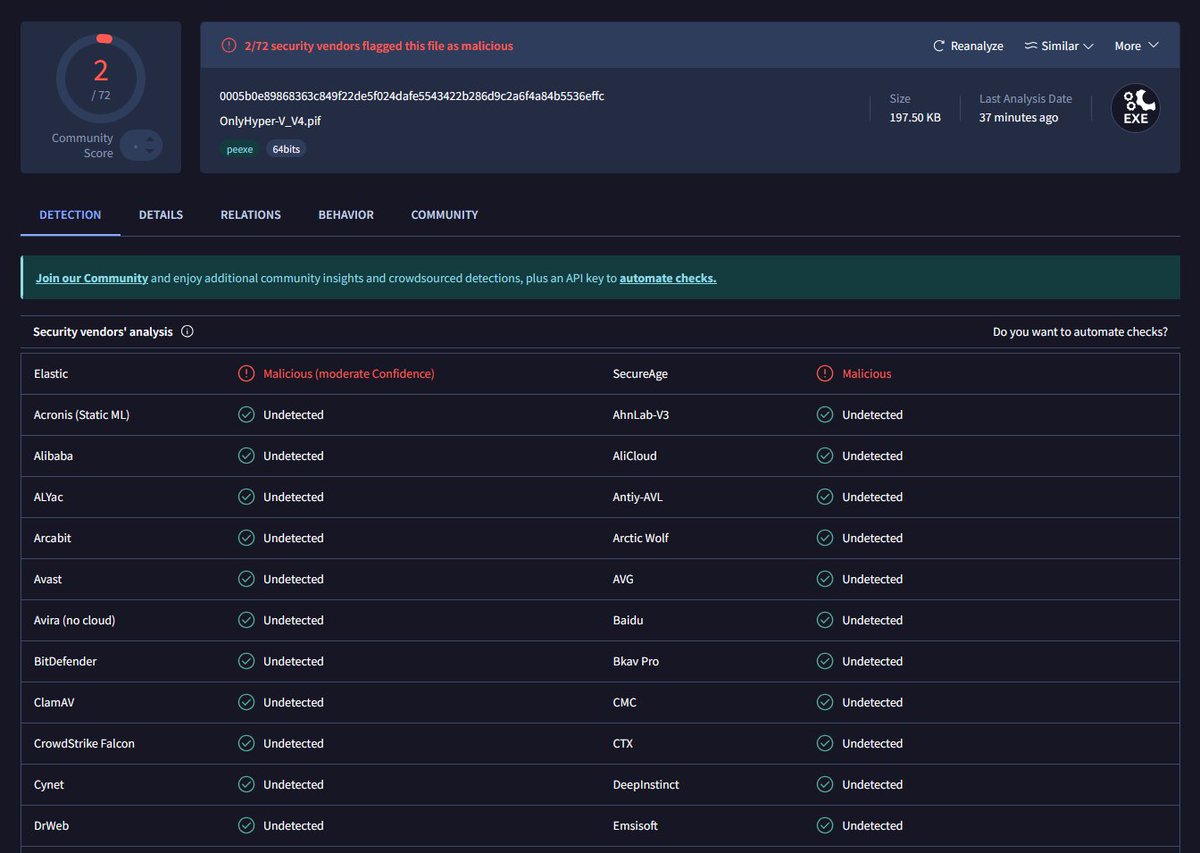Click the EXE file type icon

(1136, 108)
